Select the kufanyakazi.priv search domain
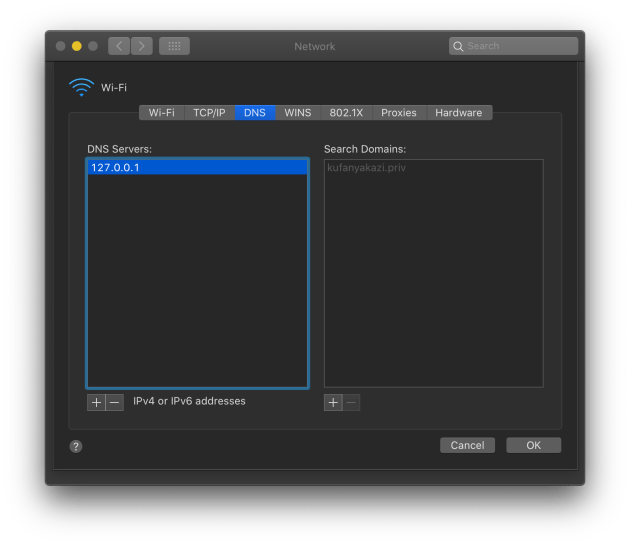This screenshot has height=545, width=630. (367, 168)
